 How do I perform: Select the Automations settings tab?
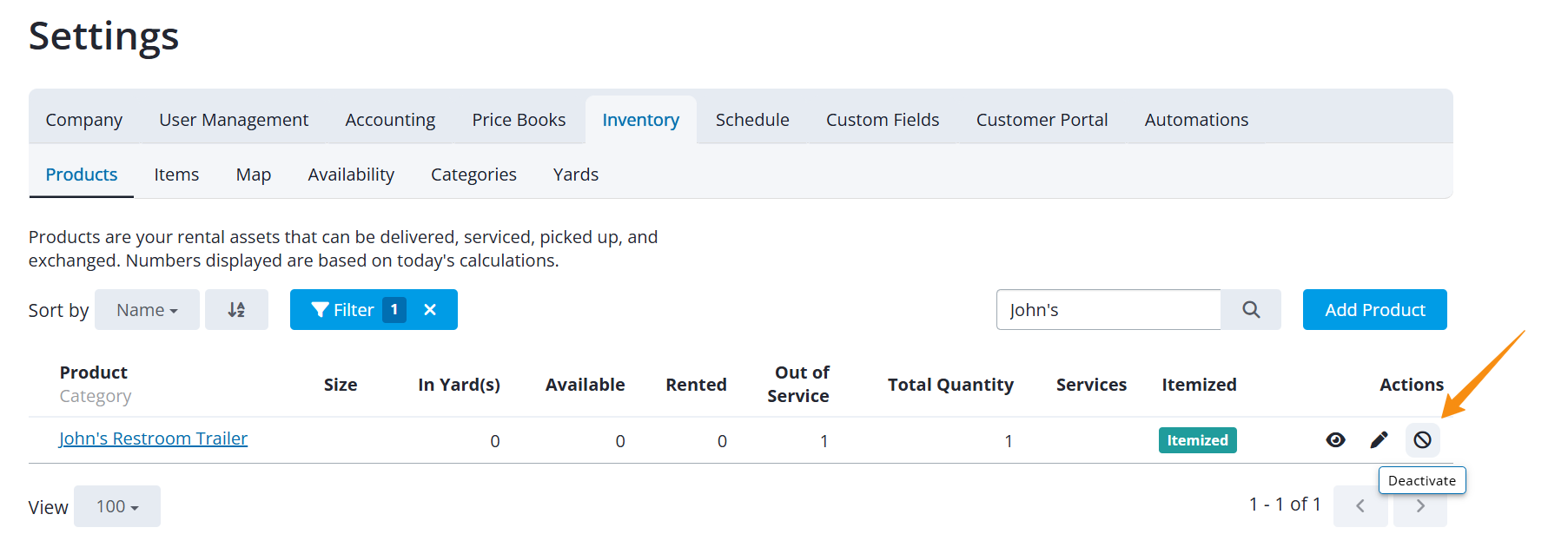click(x=1196, y=120)
